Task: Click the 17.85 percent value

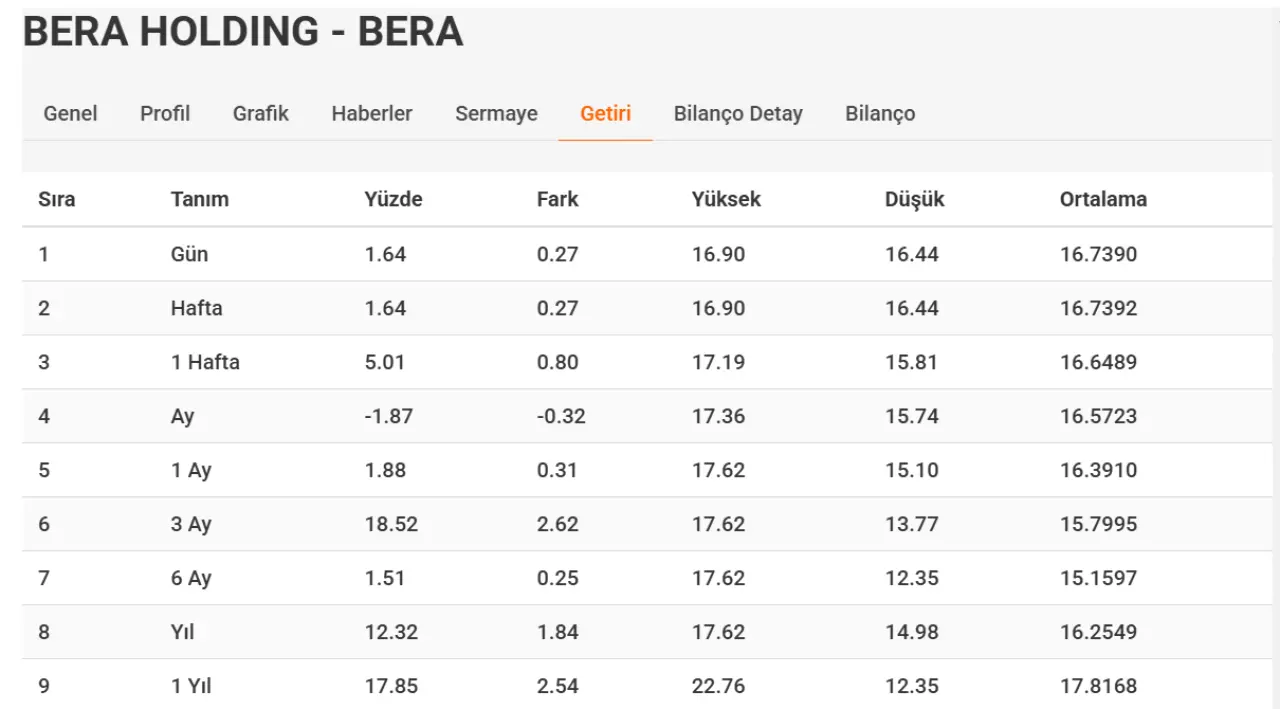Action: click(391, 686)
